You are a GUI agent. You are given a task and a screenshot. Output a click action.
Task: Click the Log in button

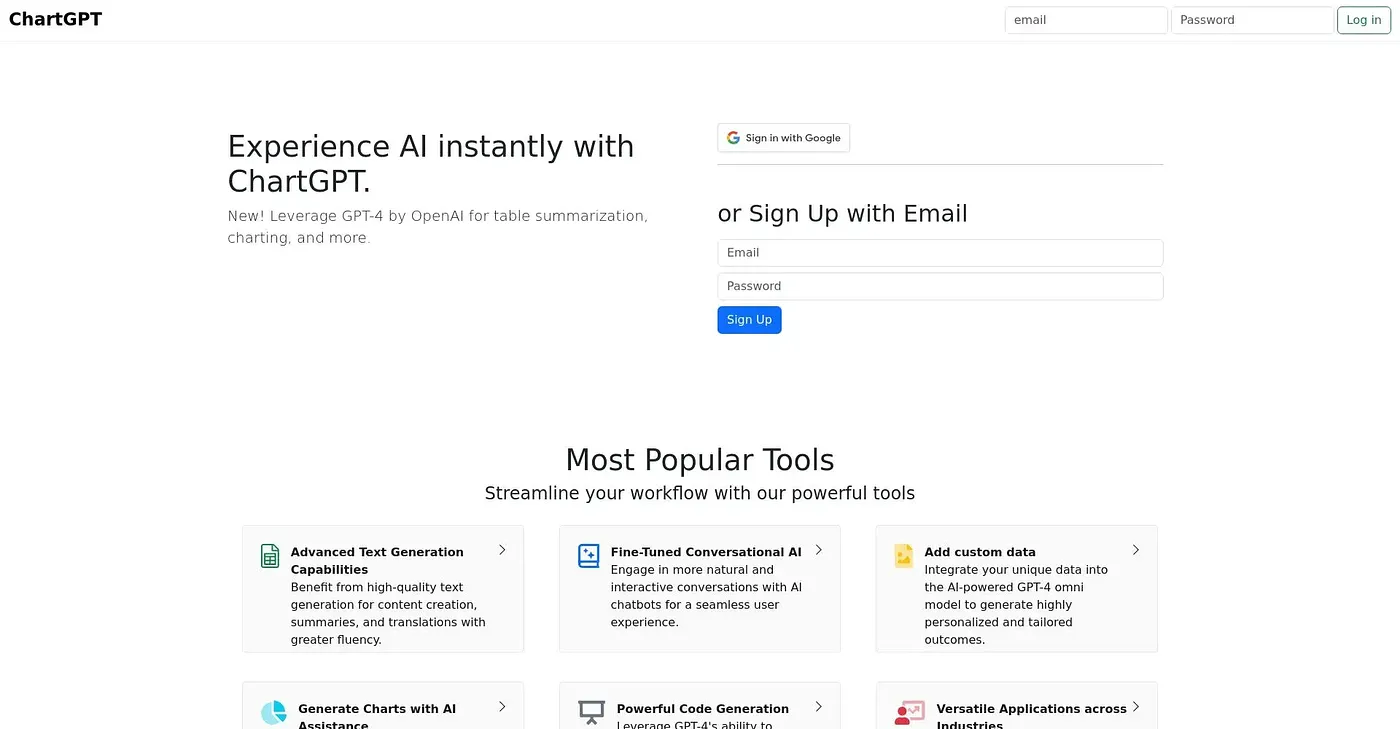tap(1364, 20)
